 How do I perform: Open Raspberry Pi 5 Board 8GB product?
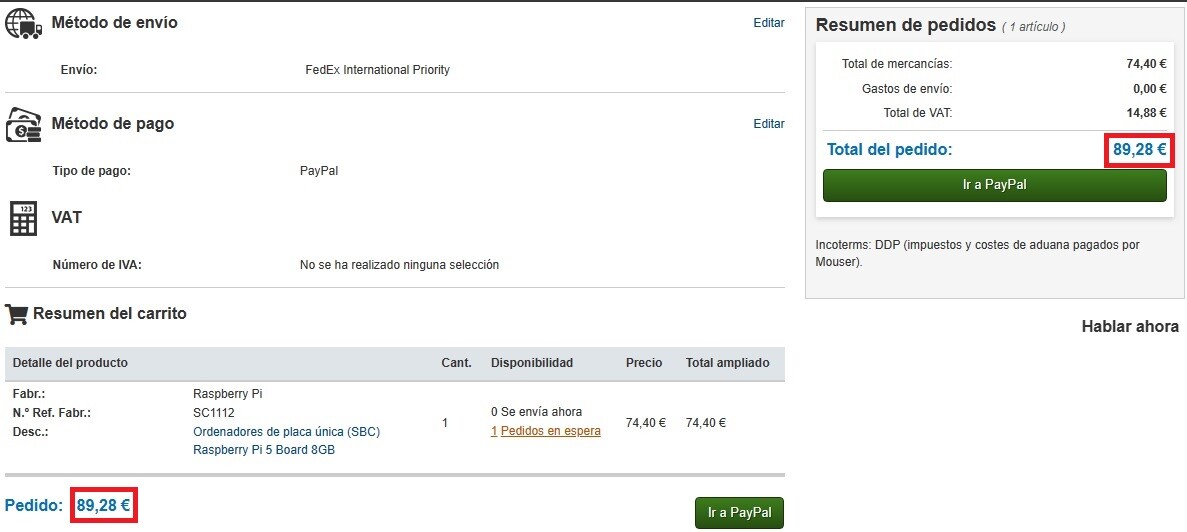click(264, 450)
